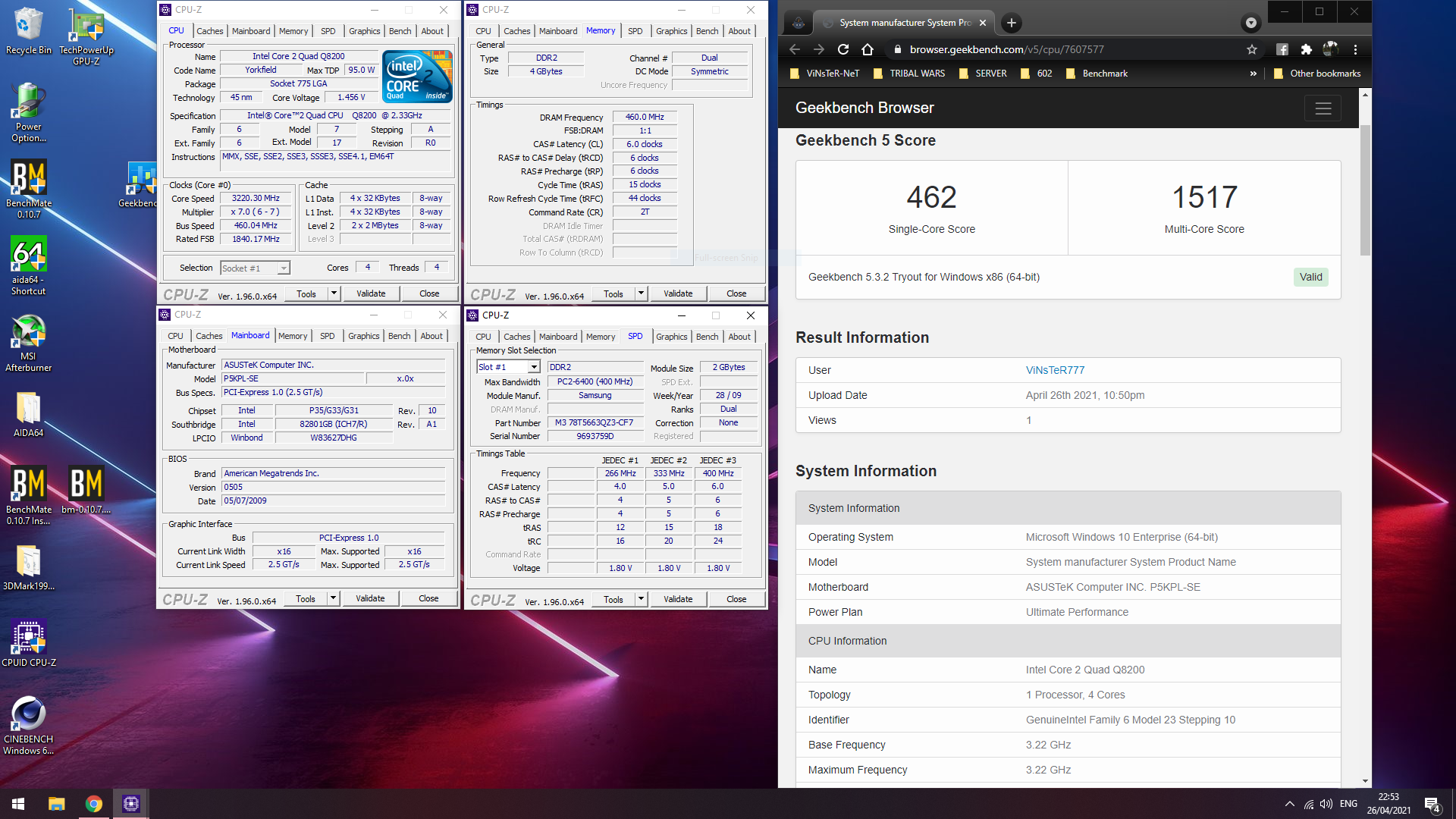Open the 602 bookmark folder

coord(1036,74)
